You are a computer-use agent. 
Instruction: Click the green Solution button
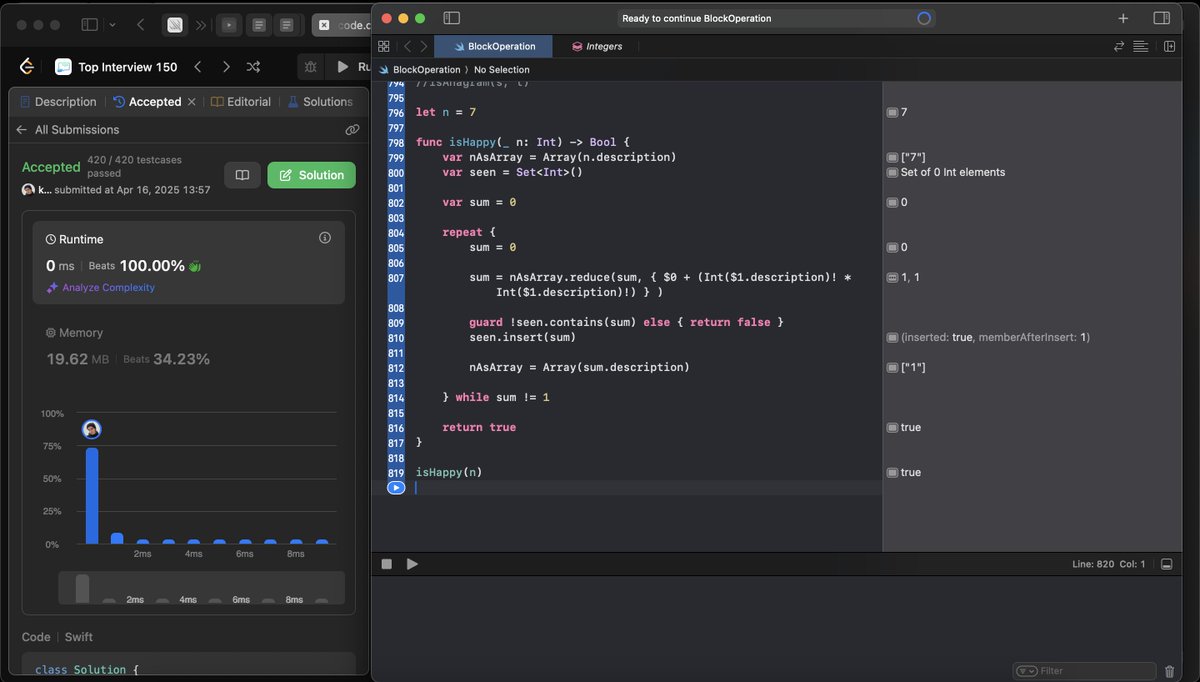point(311,175)
